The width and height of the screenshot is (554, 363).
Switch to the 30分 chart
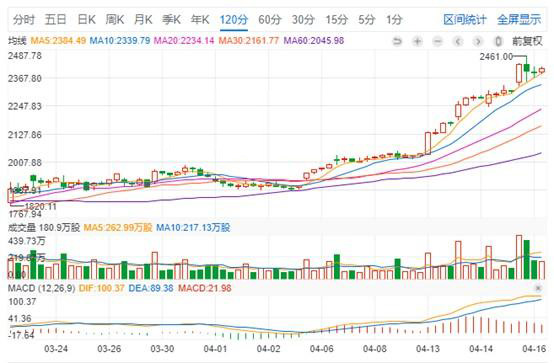(x=303, y=19)
